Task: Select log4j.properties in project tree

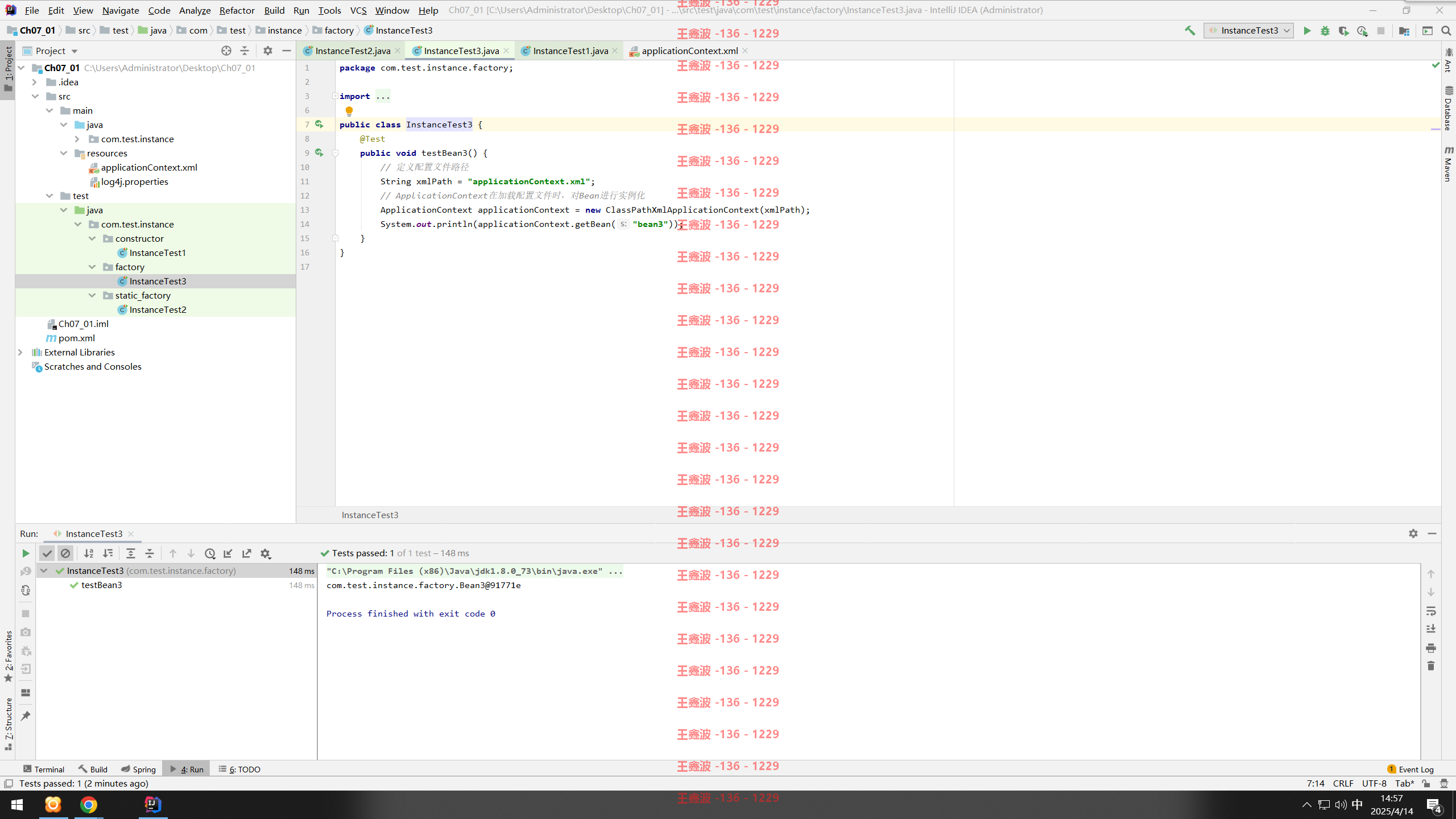Action: pyautogui.click(x=134, y=181)
